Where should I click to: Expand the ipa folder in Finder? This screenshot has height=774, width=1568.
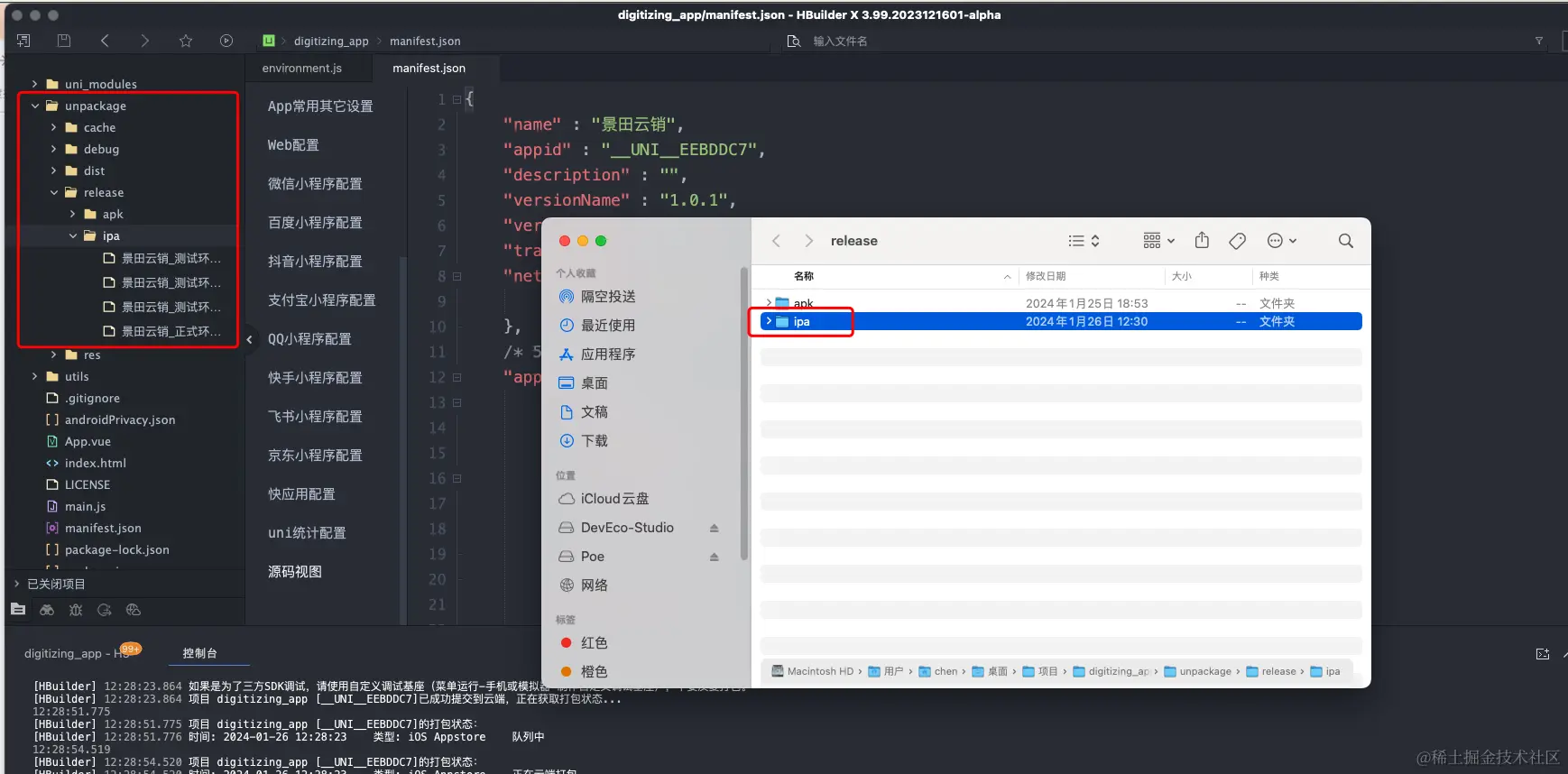pos(769,321)
